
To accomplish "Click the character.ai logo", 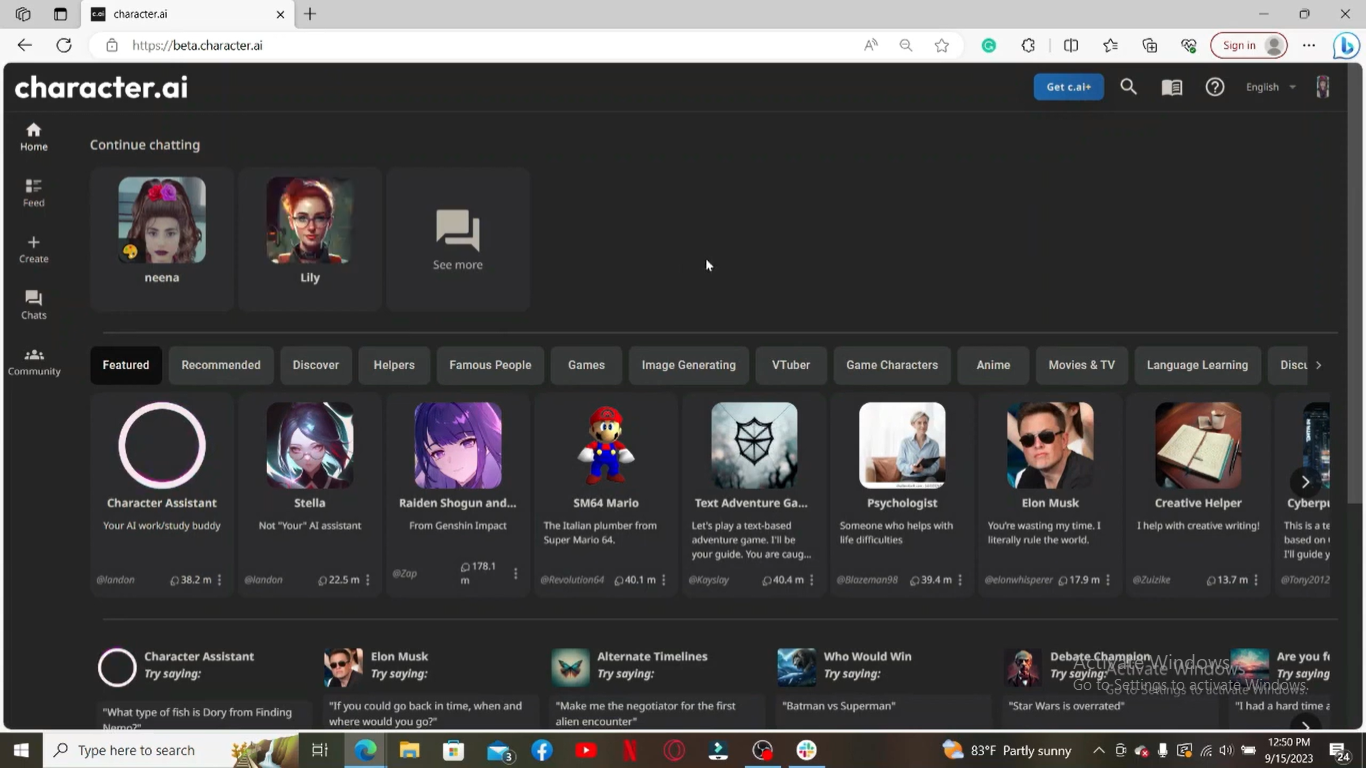I will pyautogui.click(x=101, y=87).
